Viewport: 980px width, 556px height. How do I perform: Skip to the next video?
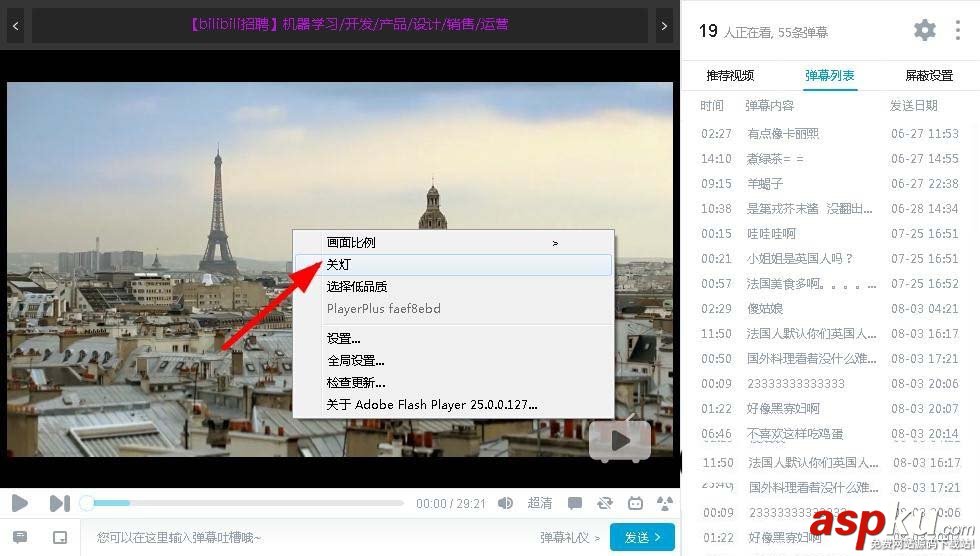(59, 503)
